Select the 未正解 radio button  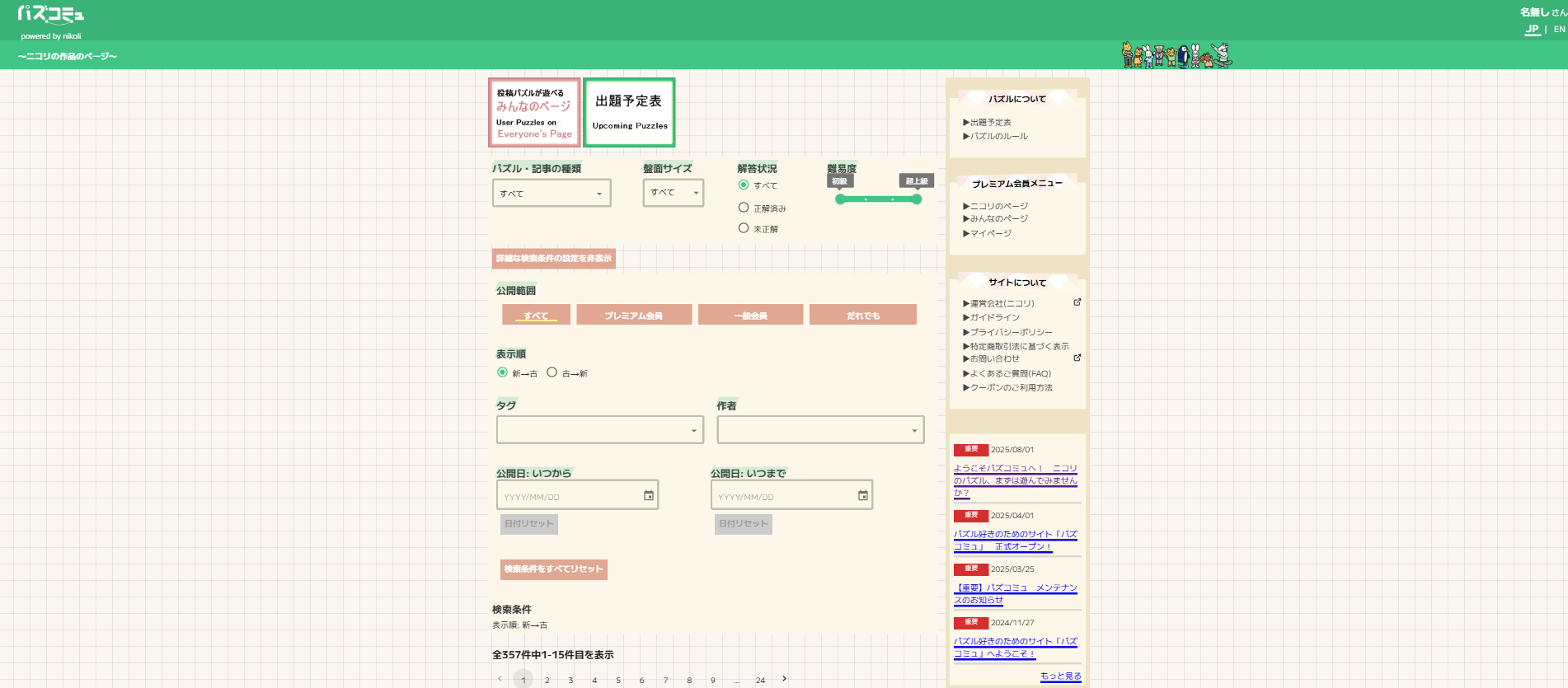click(744, 228)
